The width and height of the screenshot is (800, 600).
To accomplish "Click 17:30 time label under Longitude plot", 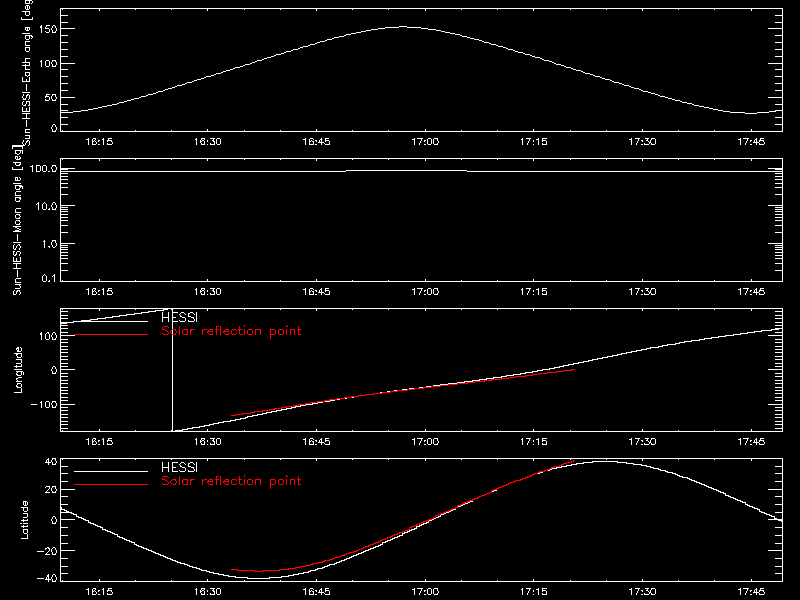I will [x=642, y=442].
